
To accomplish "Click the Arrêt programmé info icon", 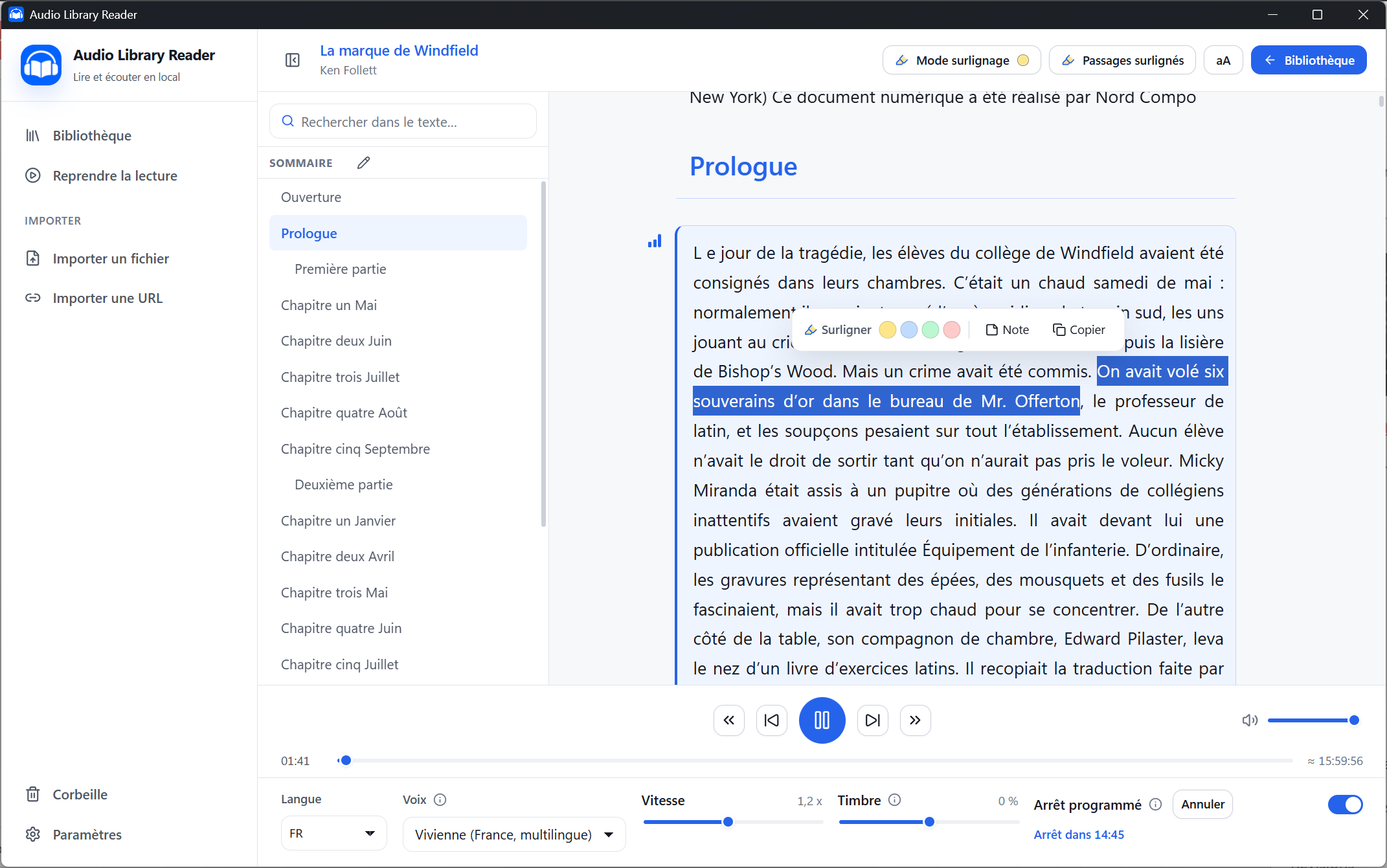I will click(1156, 805).
